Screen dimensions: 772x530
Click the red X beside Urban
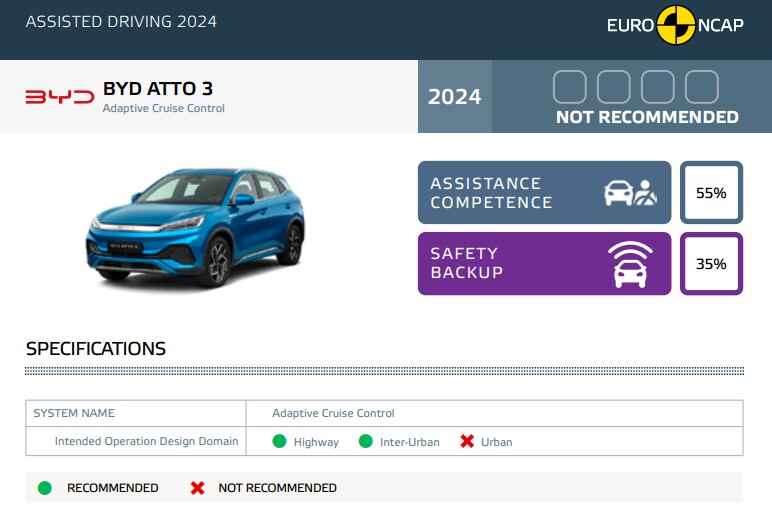pyautogui.click(x=467, y=441)
